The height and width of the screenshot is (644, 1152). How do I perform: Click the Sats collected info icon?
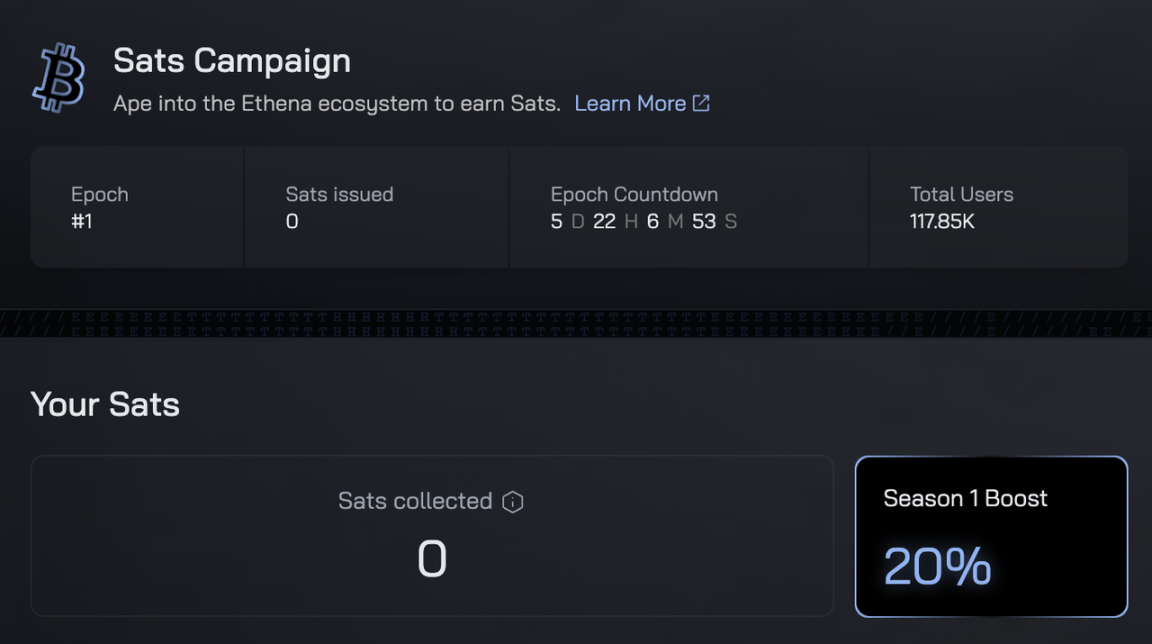pyautogui.click(x=512, y=502)
